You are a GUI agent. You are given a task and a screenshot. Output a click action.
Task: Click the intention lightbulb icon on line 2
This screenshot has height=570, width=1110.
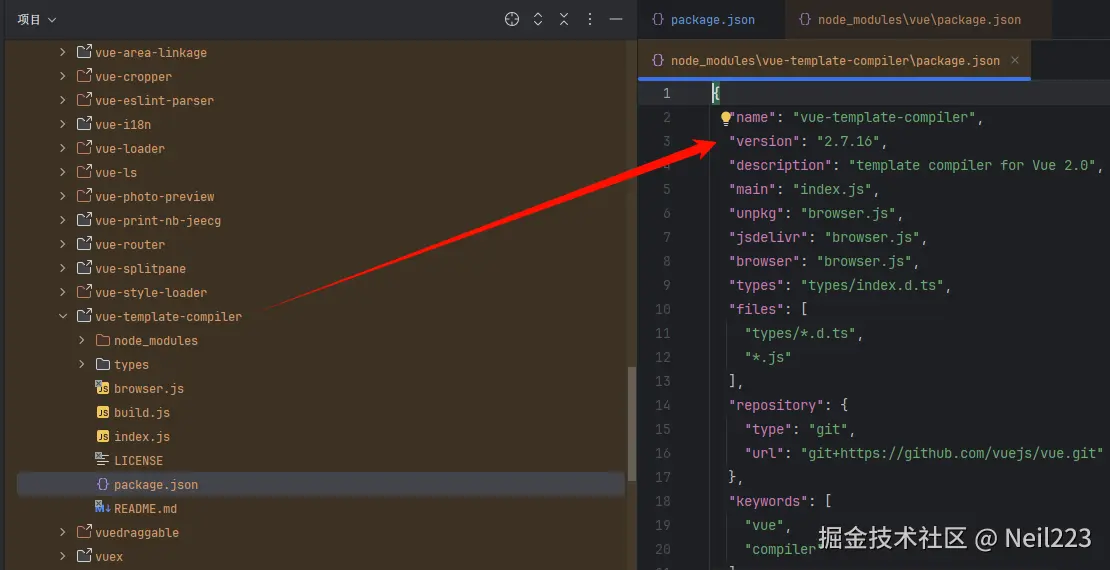tap(725, 118)
